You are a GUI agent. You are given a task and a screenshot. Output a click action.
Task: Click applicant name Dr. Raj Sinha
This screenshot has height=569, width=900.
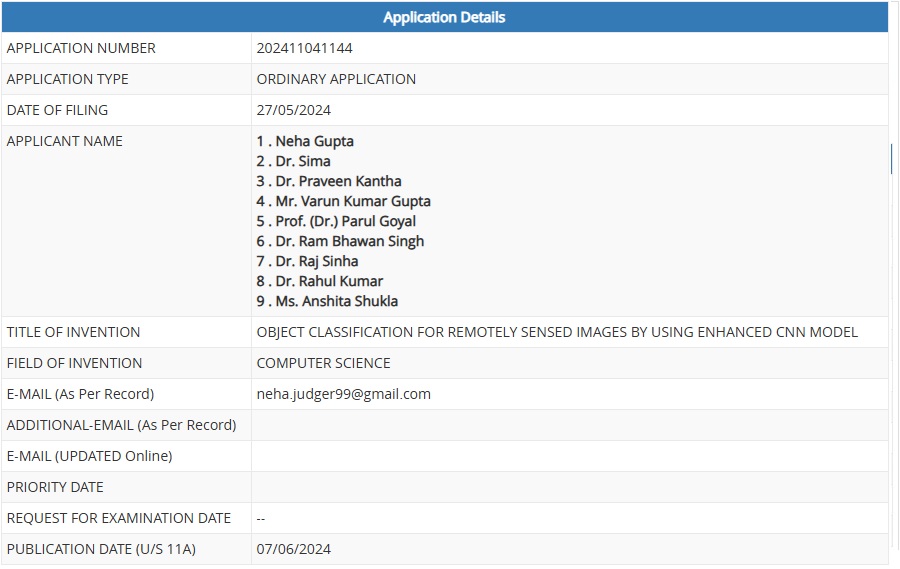coord(307,261)
